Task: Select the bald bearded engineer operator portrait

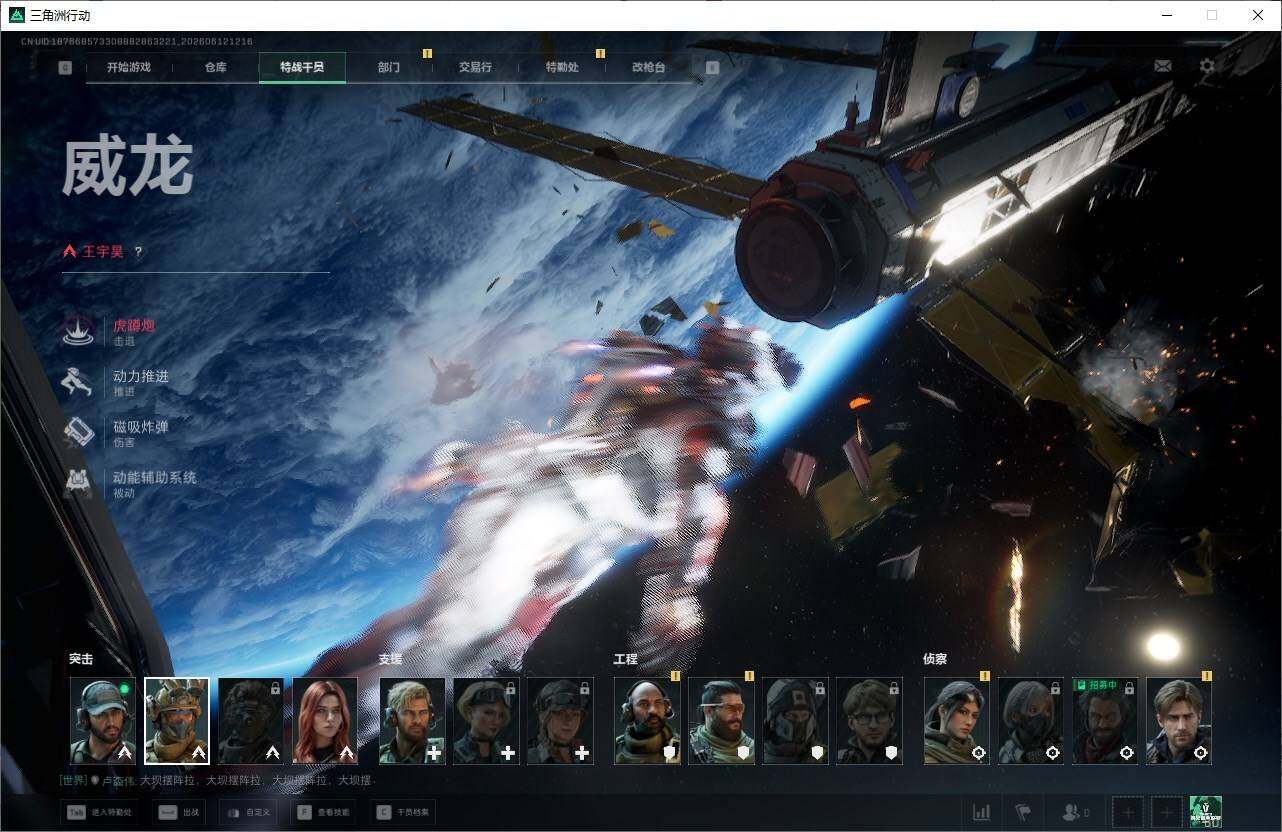Action: point(647,721)
